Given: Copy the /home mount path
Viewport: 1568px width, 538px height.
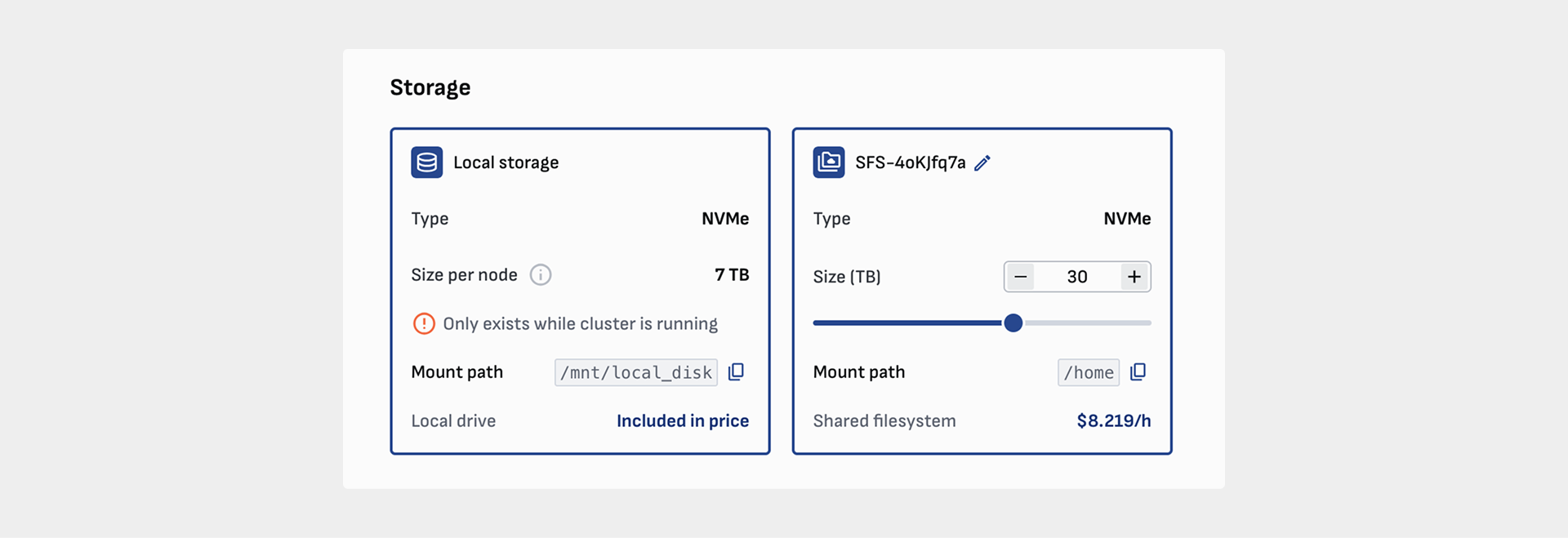Looking at the screenshot, I should coord(1138,372).
